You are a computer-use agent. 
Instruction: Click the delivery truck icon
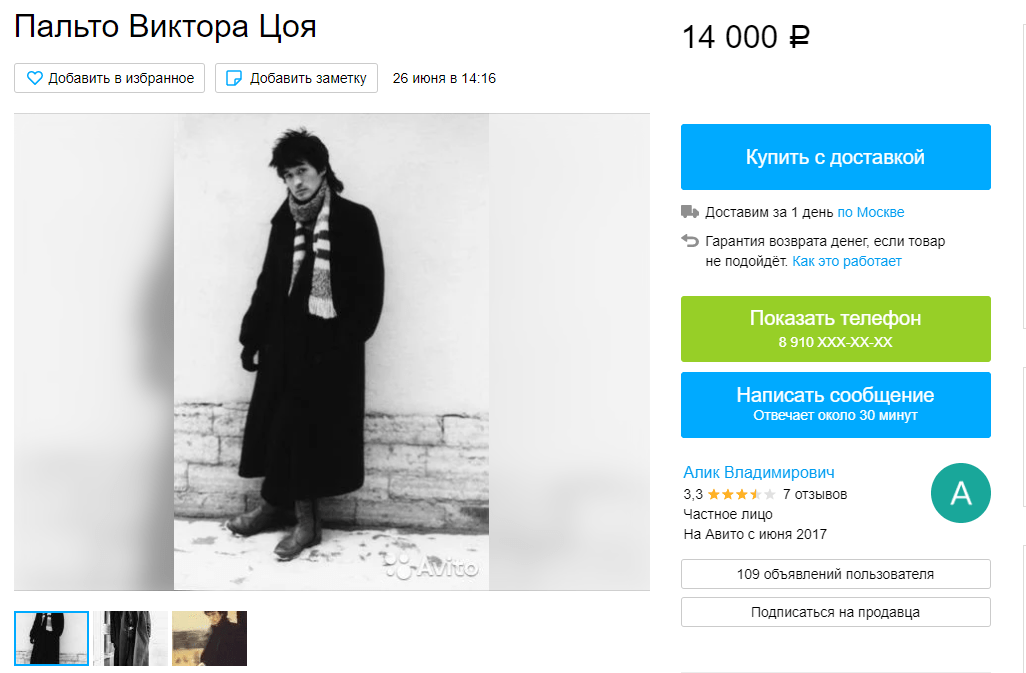pos(690,212)
